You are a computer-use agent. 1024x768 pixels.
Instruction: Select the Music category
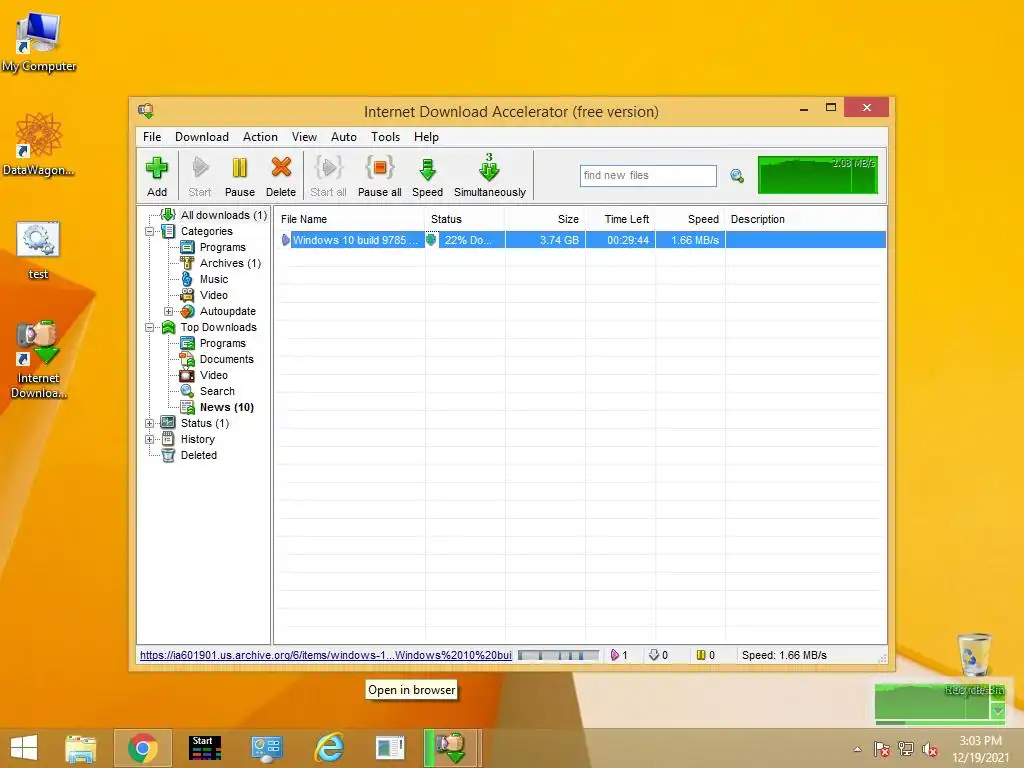214,279
